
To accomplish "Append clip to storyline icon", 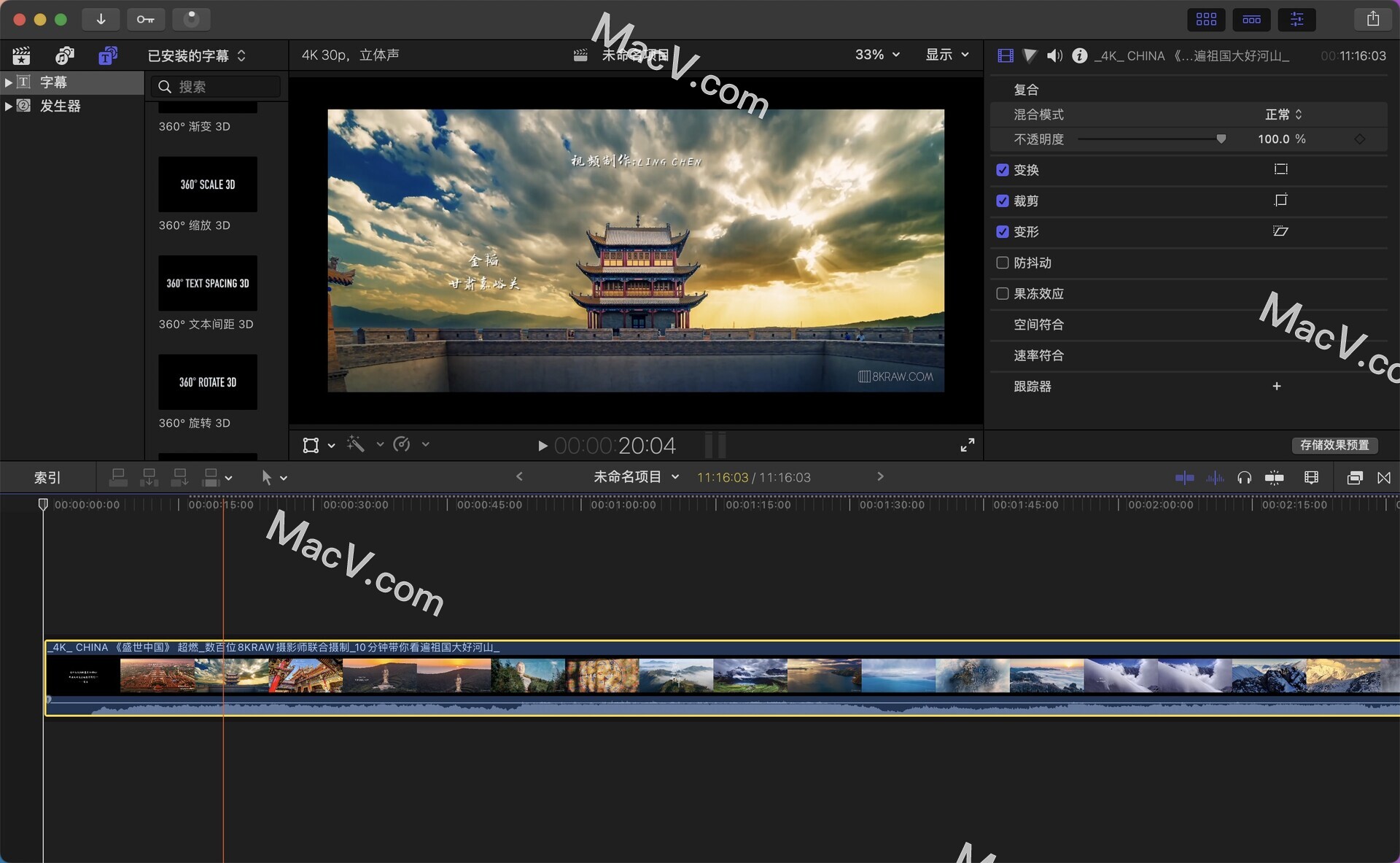I will pos(179,478).
